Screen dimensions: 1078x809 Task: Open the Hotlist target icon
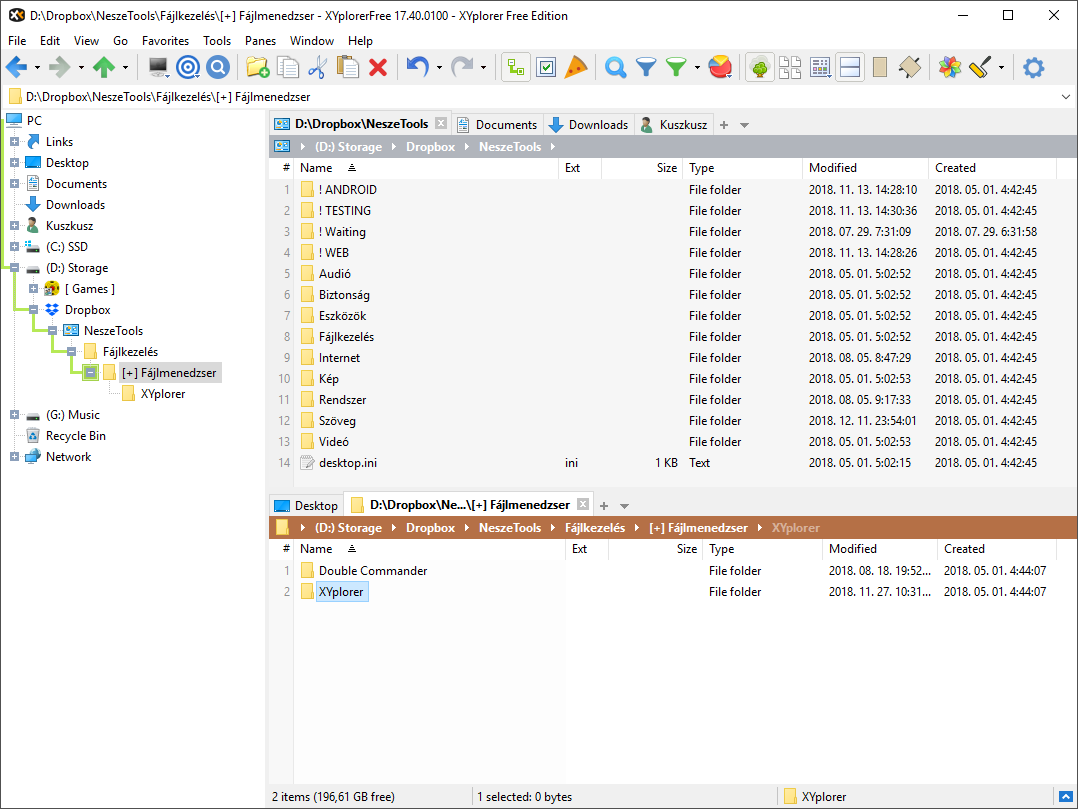click(188, 67)
